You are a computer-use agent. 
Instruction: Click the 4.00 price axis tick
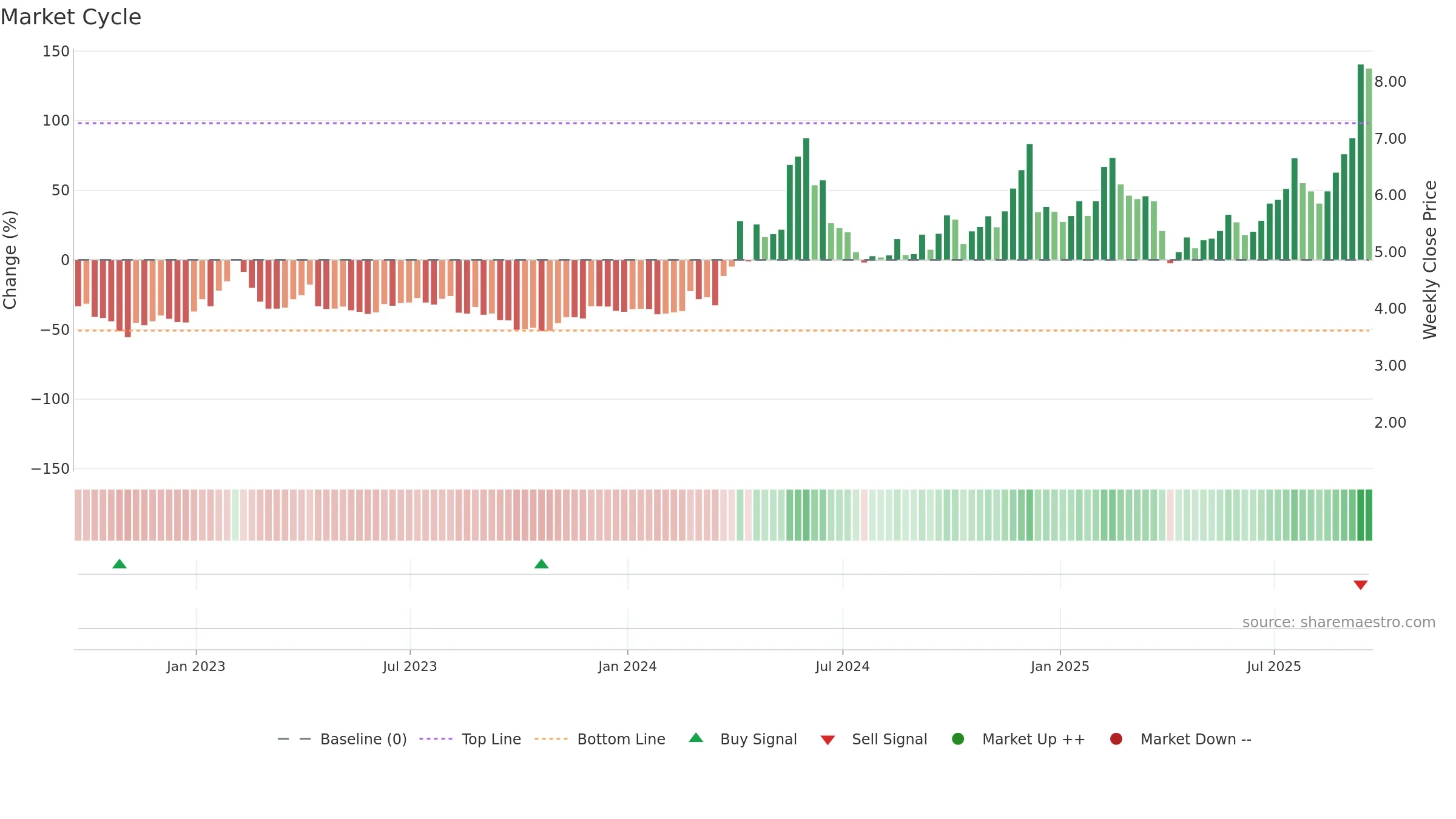pos(1390,309)
